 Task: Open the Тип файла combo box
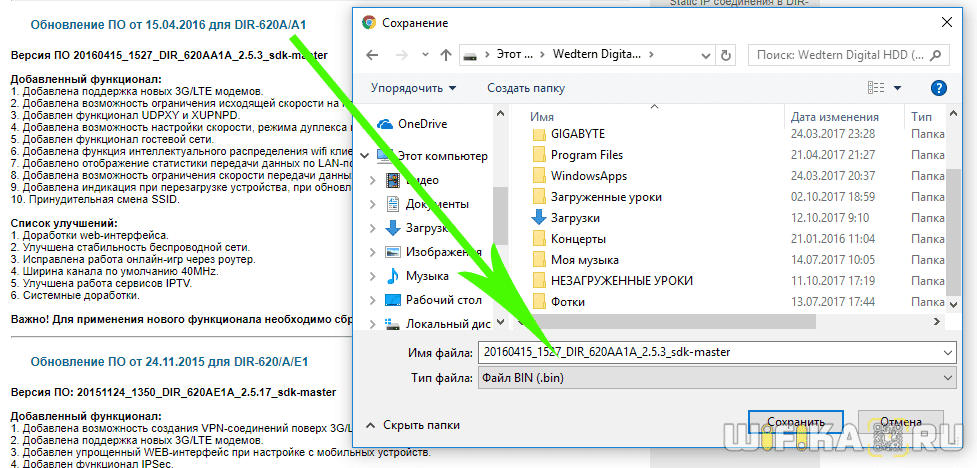tap(717, 378)
